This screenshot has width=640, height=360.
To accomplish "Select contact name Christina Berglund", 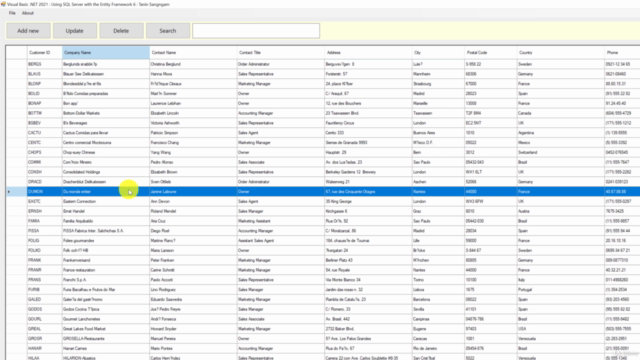I will tap(193, 64).
